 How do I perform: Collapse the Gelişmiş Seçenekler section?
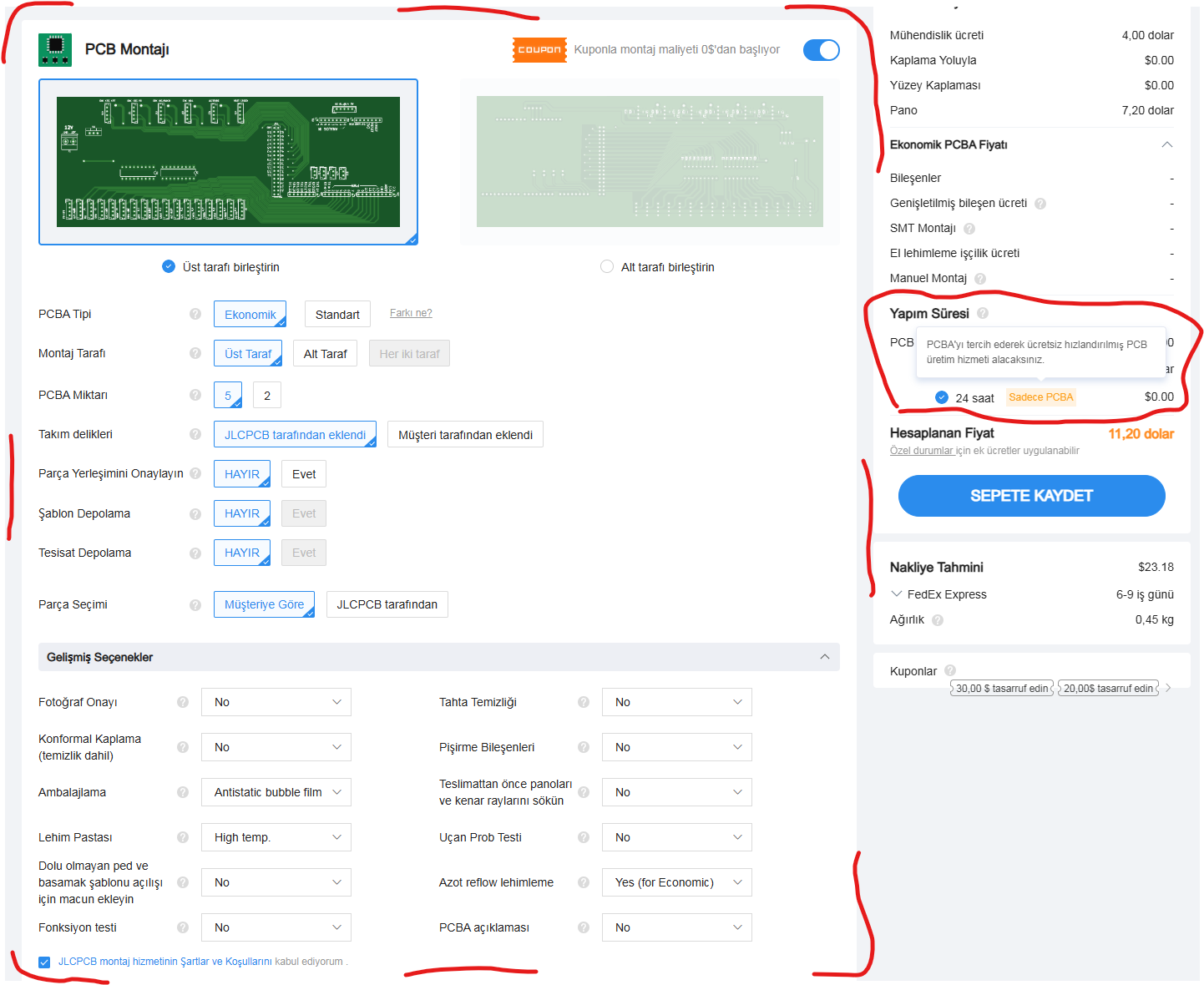824,657
